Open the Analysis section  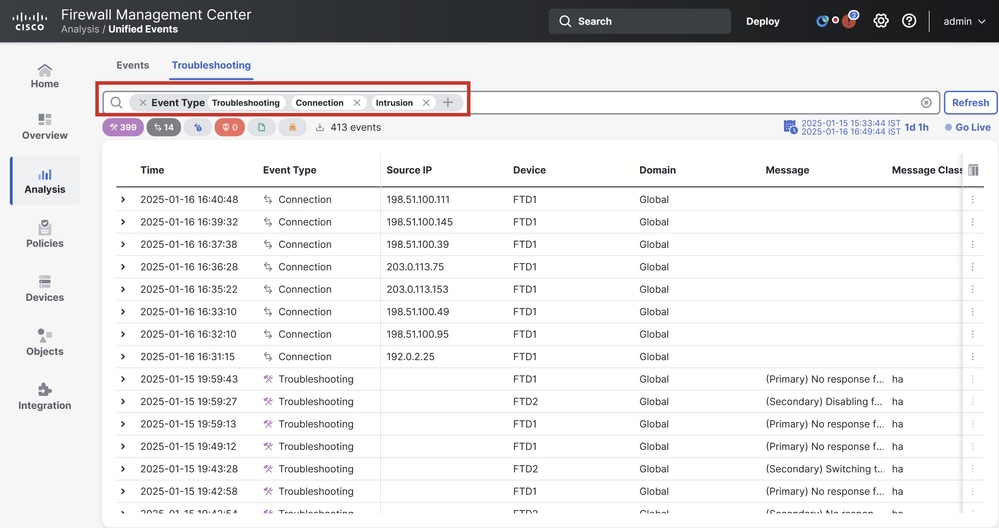click(45, 181)
